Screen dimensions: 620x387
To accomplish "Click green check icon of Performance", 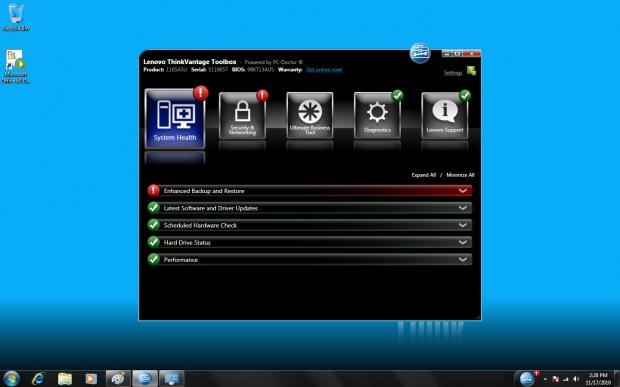I will coord(153,259).
